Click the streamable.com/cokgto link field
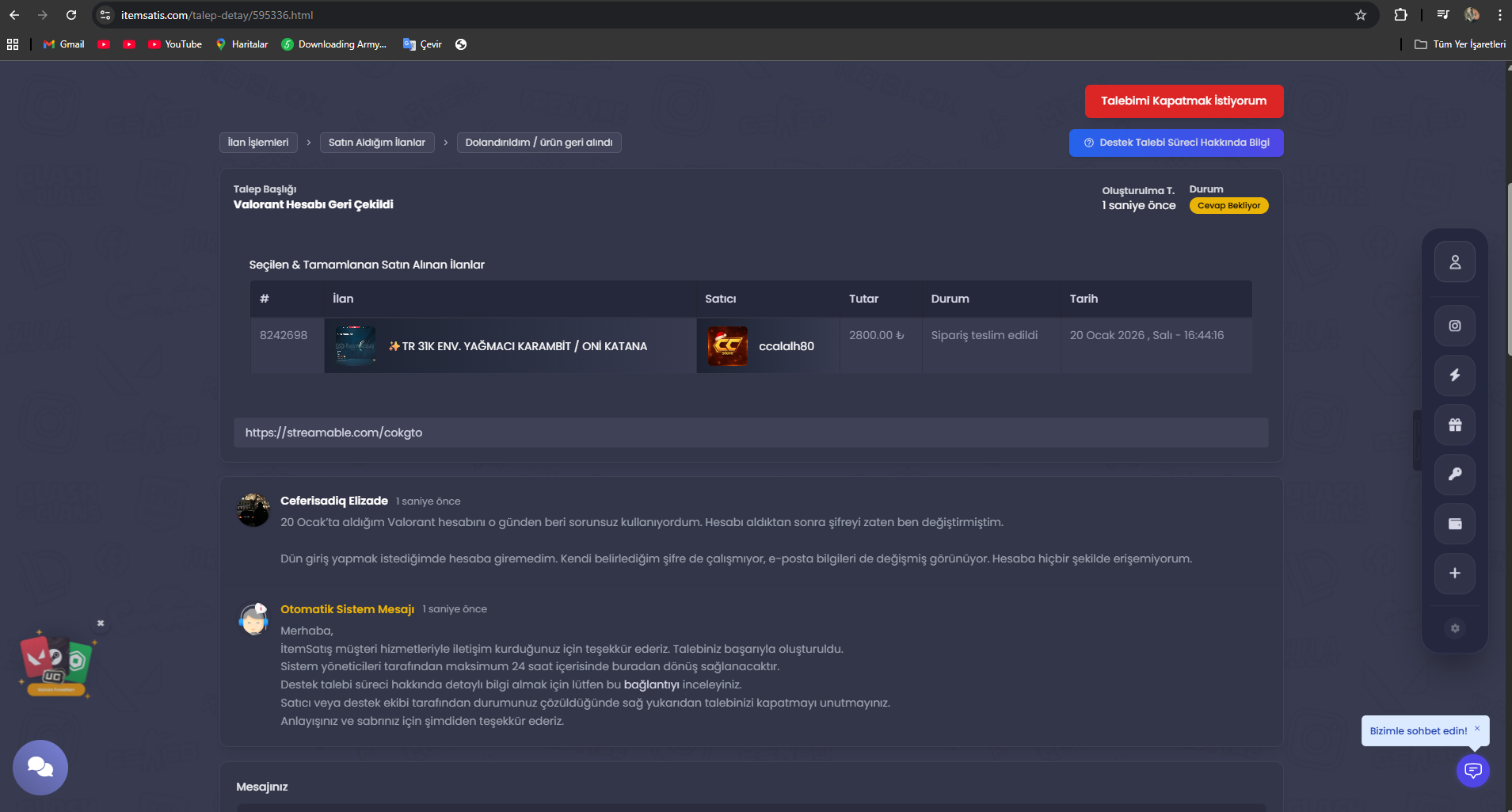 [x=751, y=433]
